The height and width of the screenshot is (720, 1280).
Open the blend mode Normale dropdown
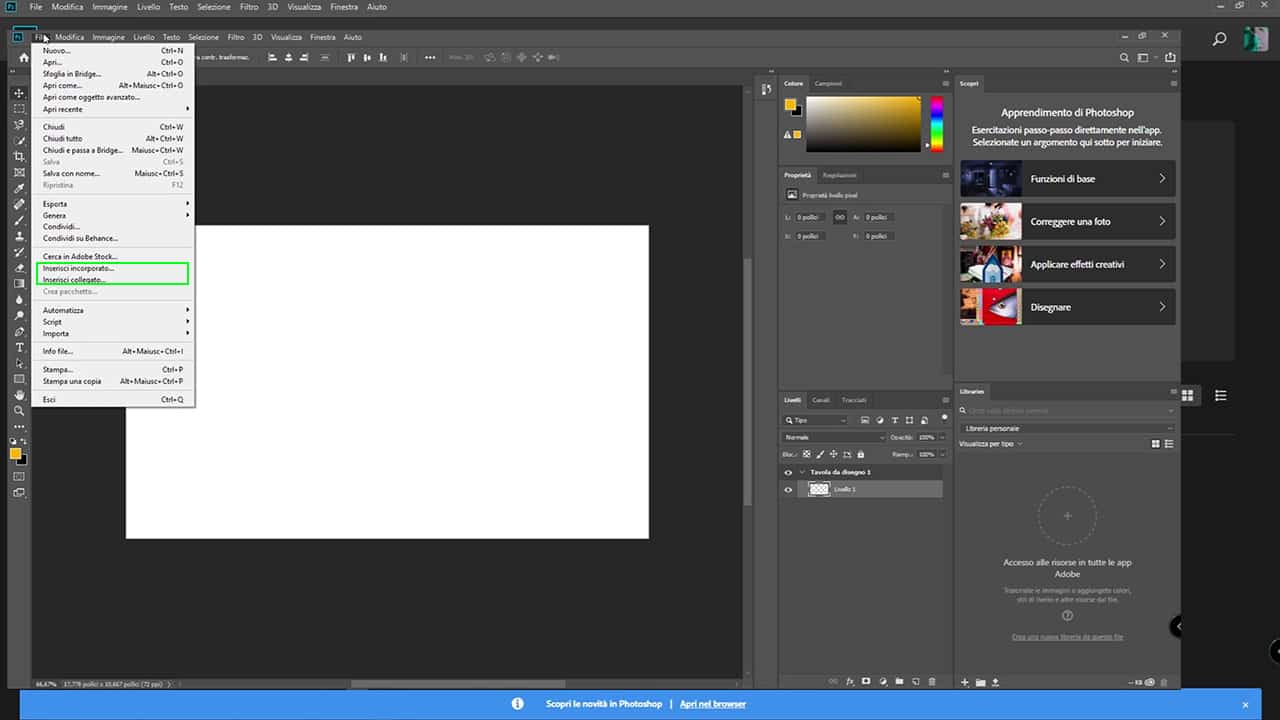point(834,437)
